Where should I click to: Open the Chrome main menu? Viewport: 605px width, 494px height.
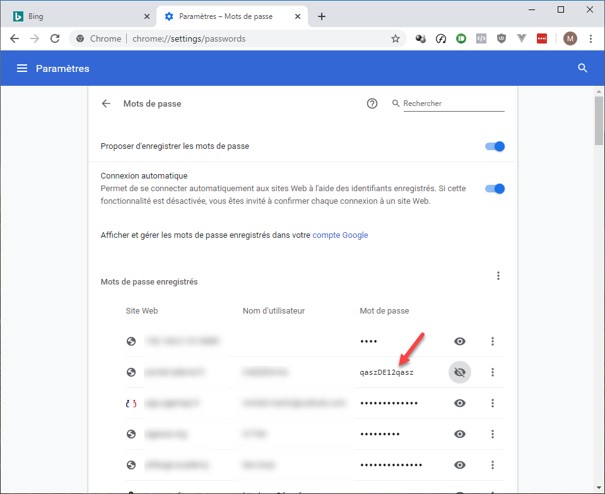tap(591, 39)
